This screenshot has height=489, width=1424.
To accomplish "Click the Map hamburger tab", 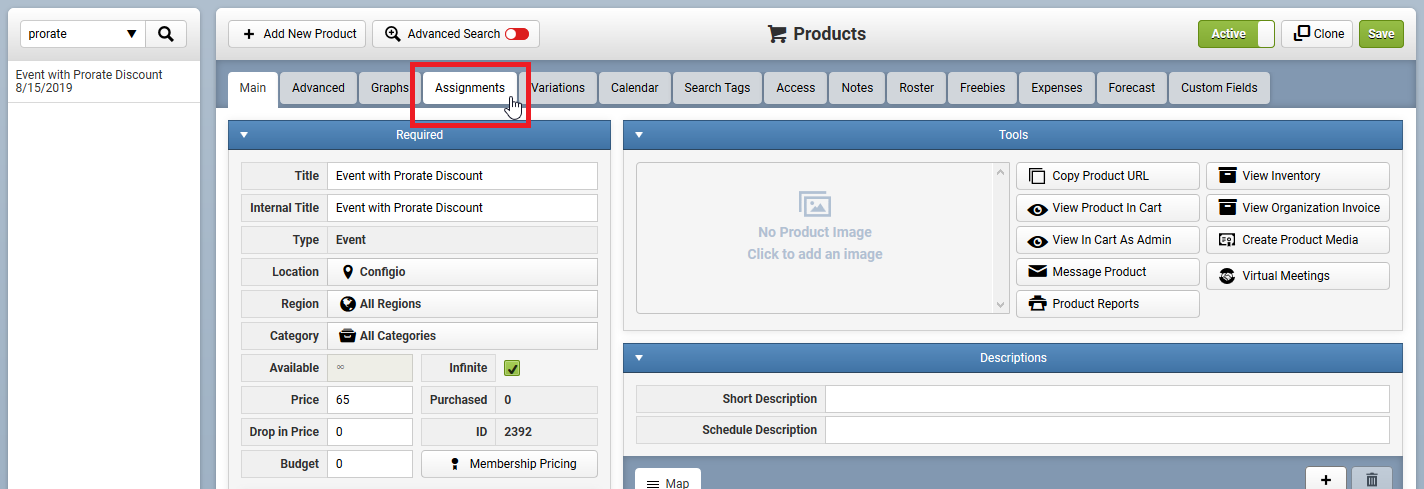I will click(668, 481).
